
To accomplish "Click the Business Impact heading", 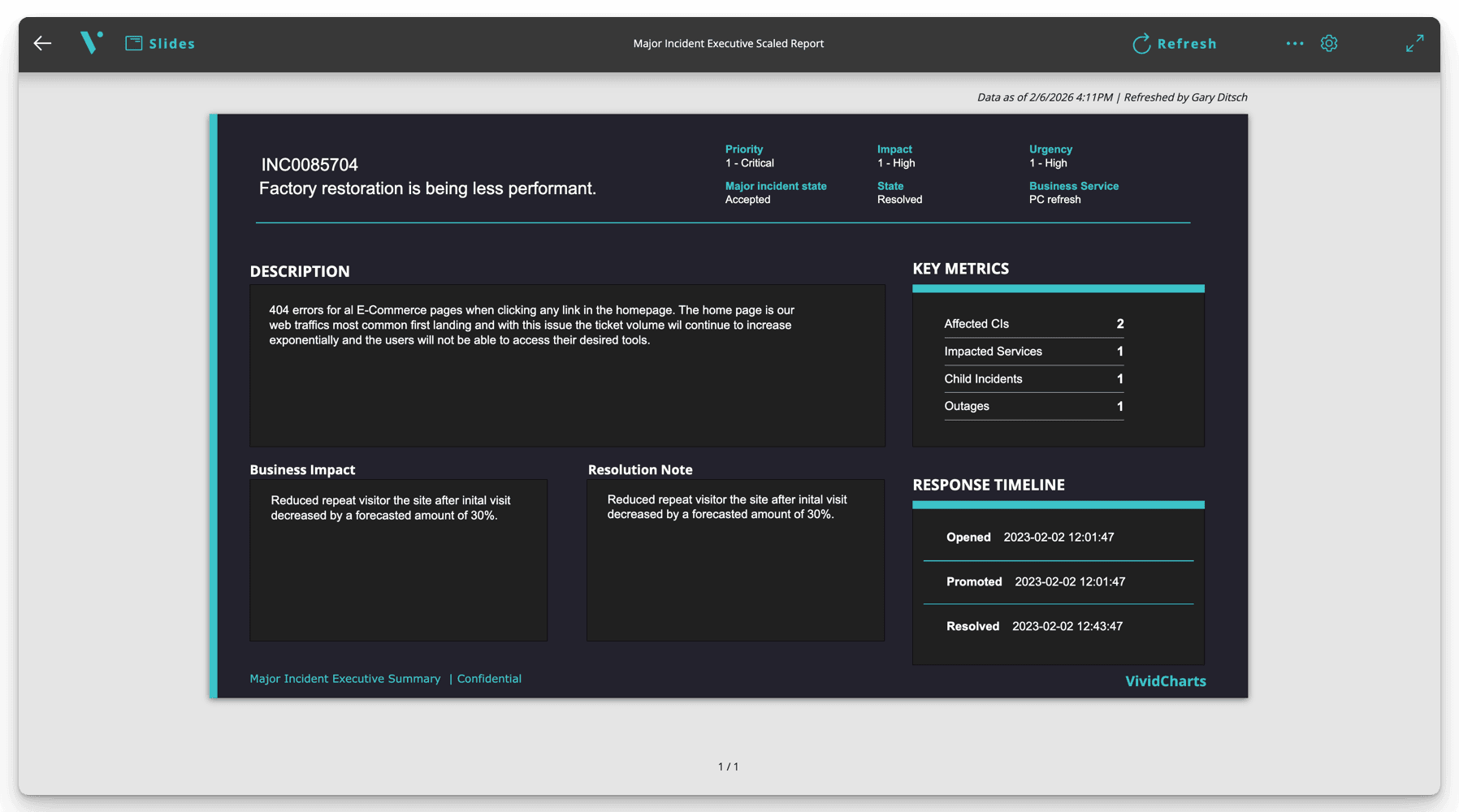I will (x=302, y=470).
